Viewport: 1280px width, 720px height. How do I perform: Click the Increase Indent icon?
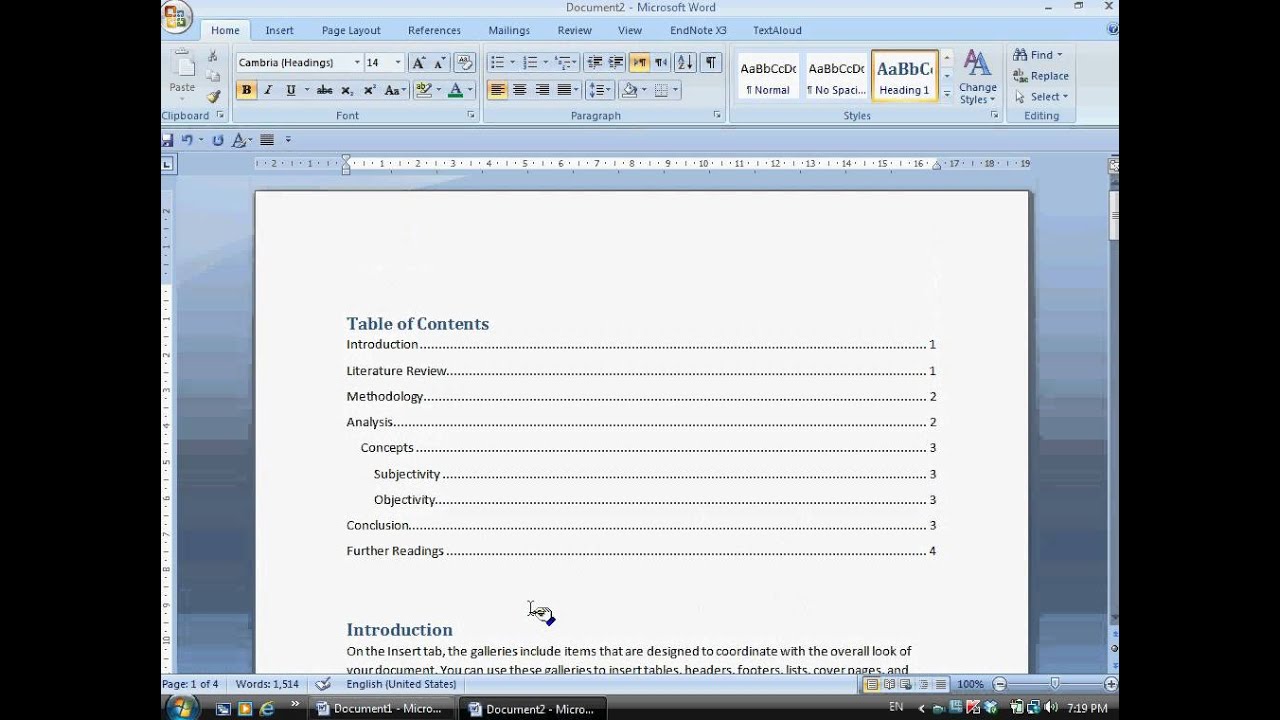pyautogui.click(x=616, y=62)
